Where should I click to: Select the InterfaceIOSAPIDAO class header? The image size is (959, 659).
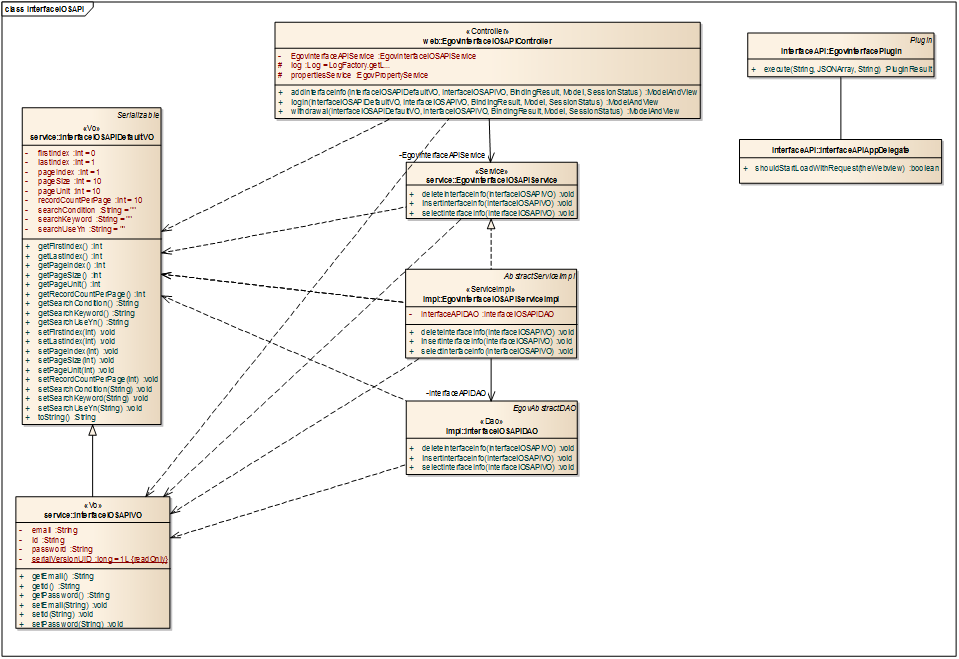point(492,430)
